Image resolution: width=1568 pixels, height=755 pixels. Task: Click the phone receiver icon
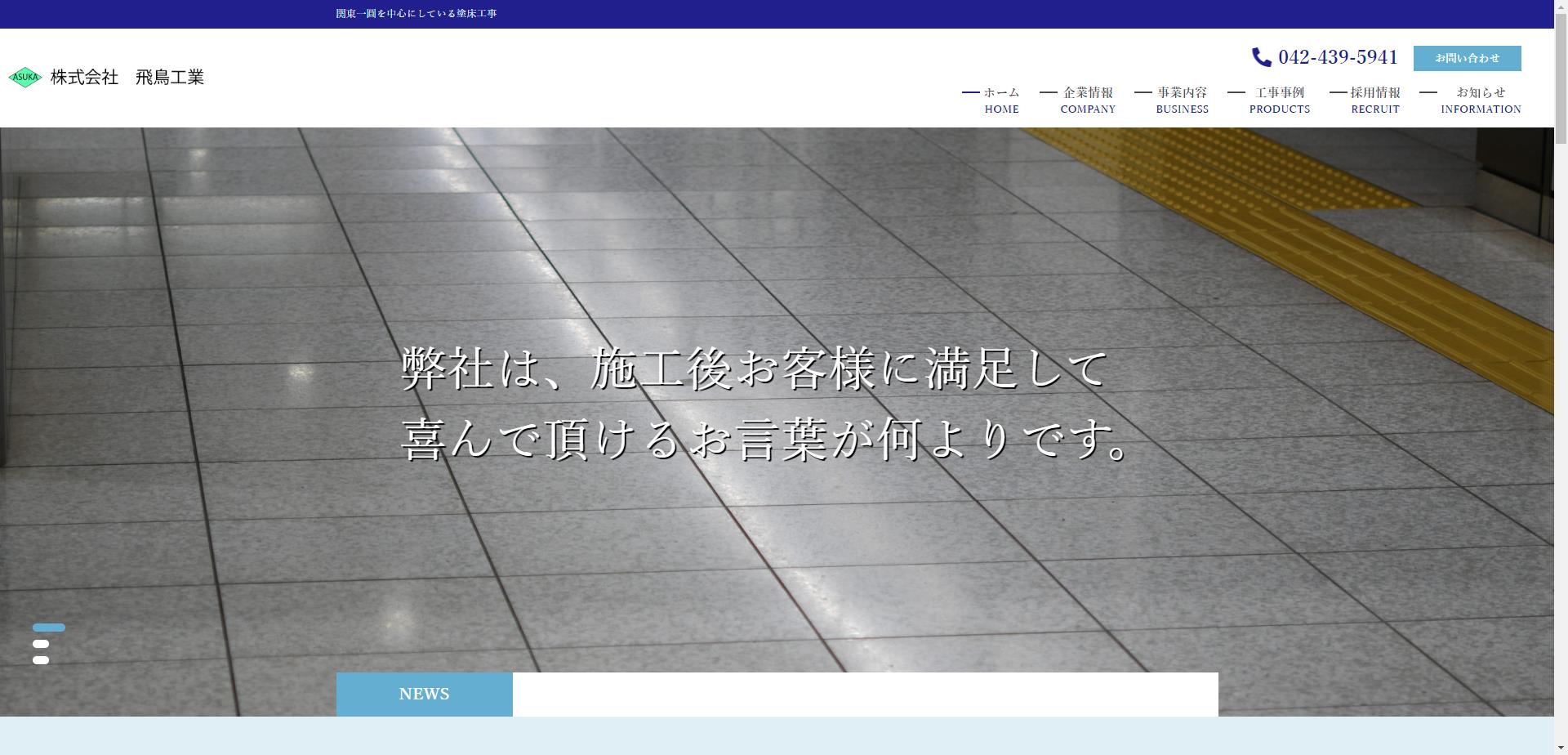(x=1260, y=56)
